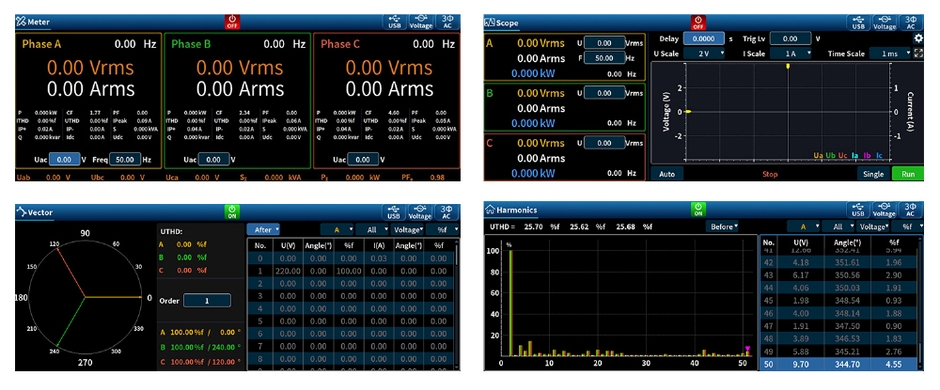Open the %f dropdown in Vector panel

click(x=443, y=229)
